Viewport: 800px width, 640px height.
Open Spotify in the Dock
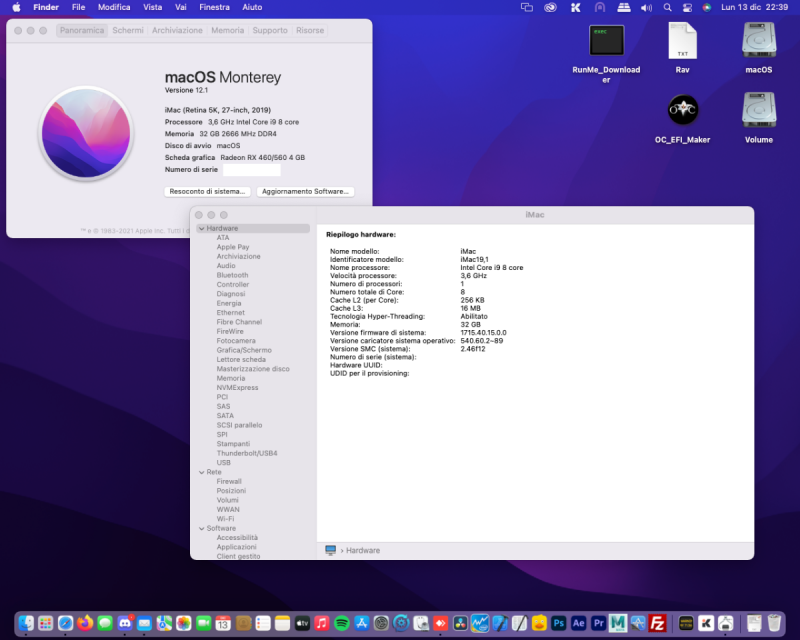coord(342,623)
